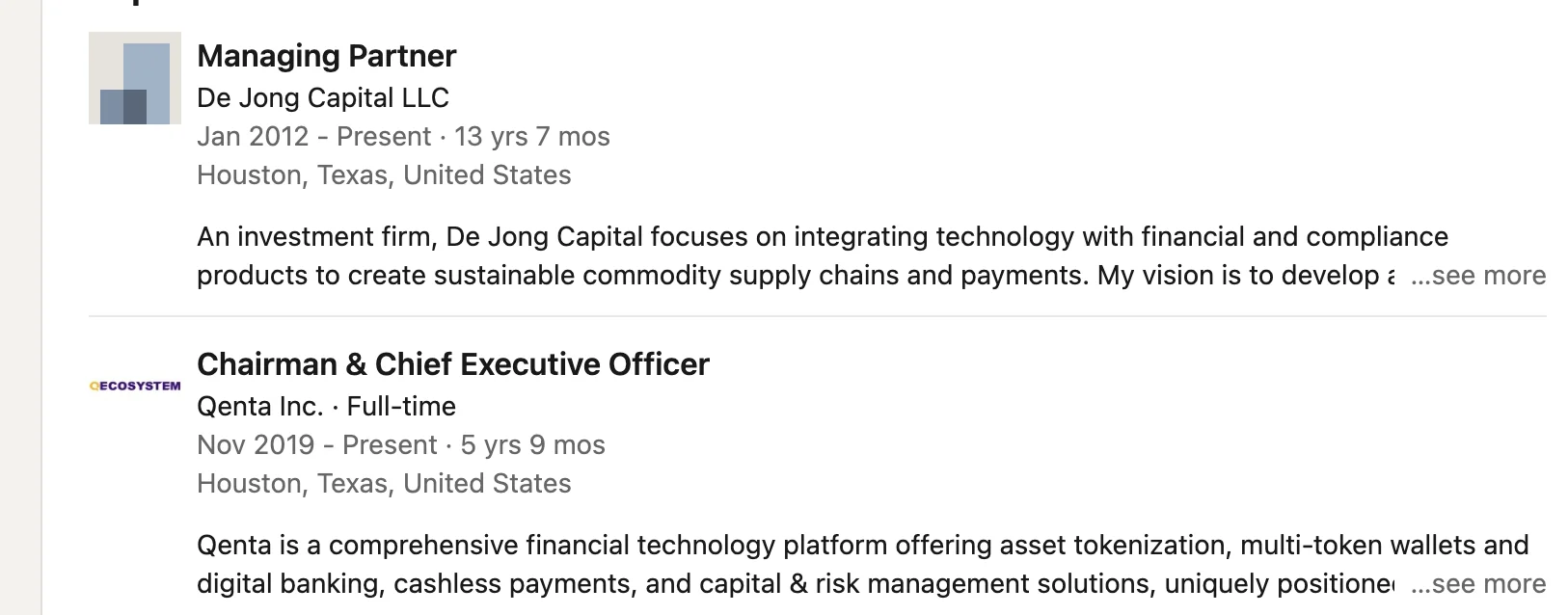Open the Managing Partner position title
This screenshot has height=615, width=1568.
[x=326, y=56]
